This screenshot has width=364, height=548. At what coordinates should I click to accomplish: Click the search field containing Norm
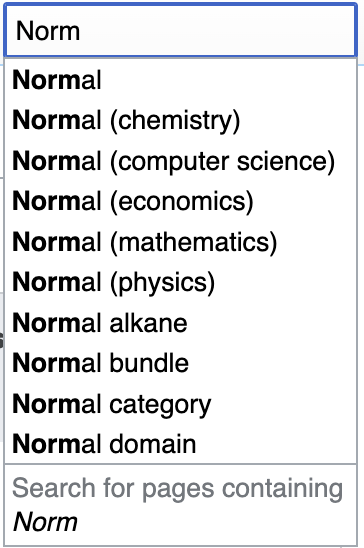tap(181, 30)
